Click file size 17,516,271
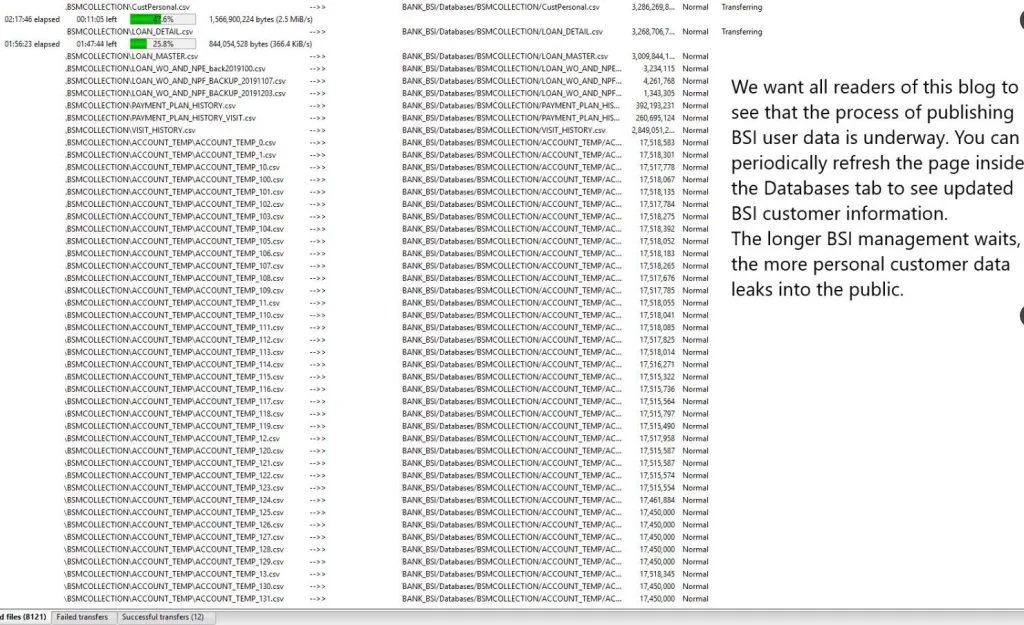Viewport: 1024px width, 625px height. click(x=657, y=364)
